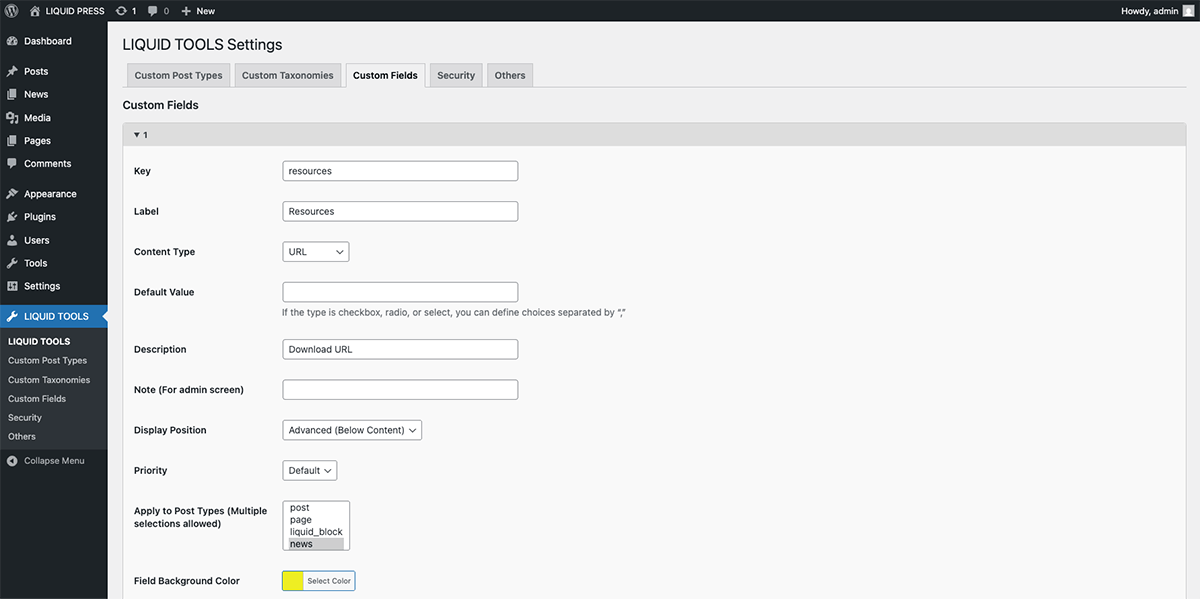Open the comments bubble icon in admin bar

click(153, 11)
